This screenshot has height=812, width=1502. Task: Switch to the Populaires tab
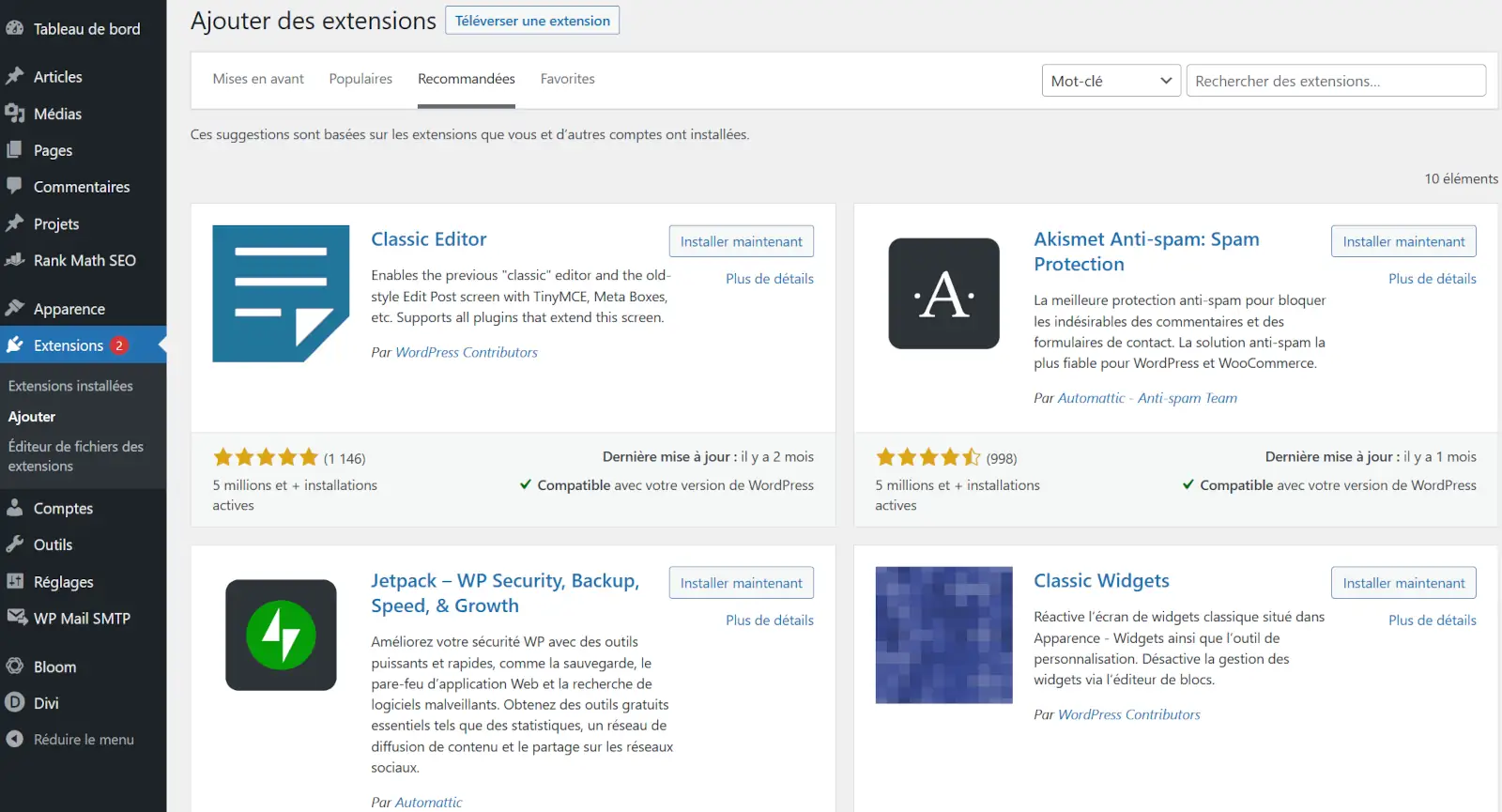(360, 79)
